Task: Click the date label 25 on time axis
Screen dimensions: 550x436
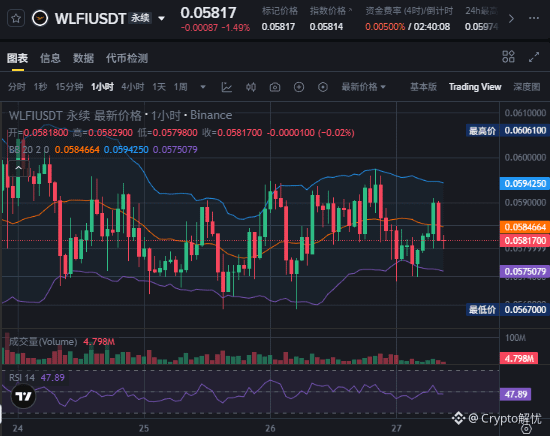Action: (x=144, y=428)
